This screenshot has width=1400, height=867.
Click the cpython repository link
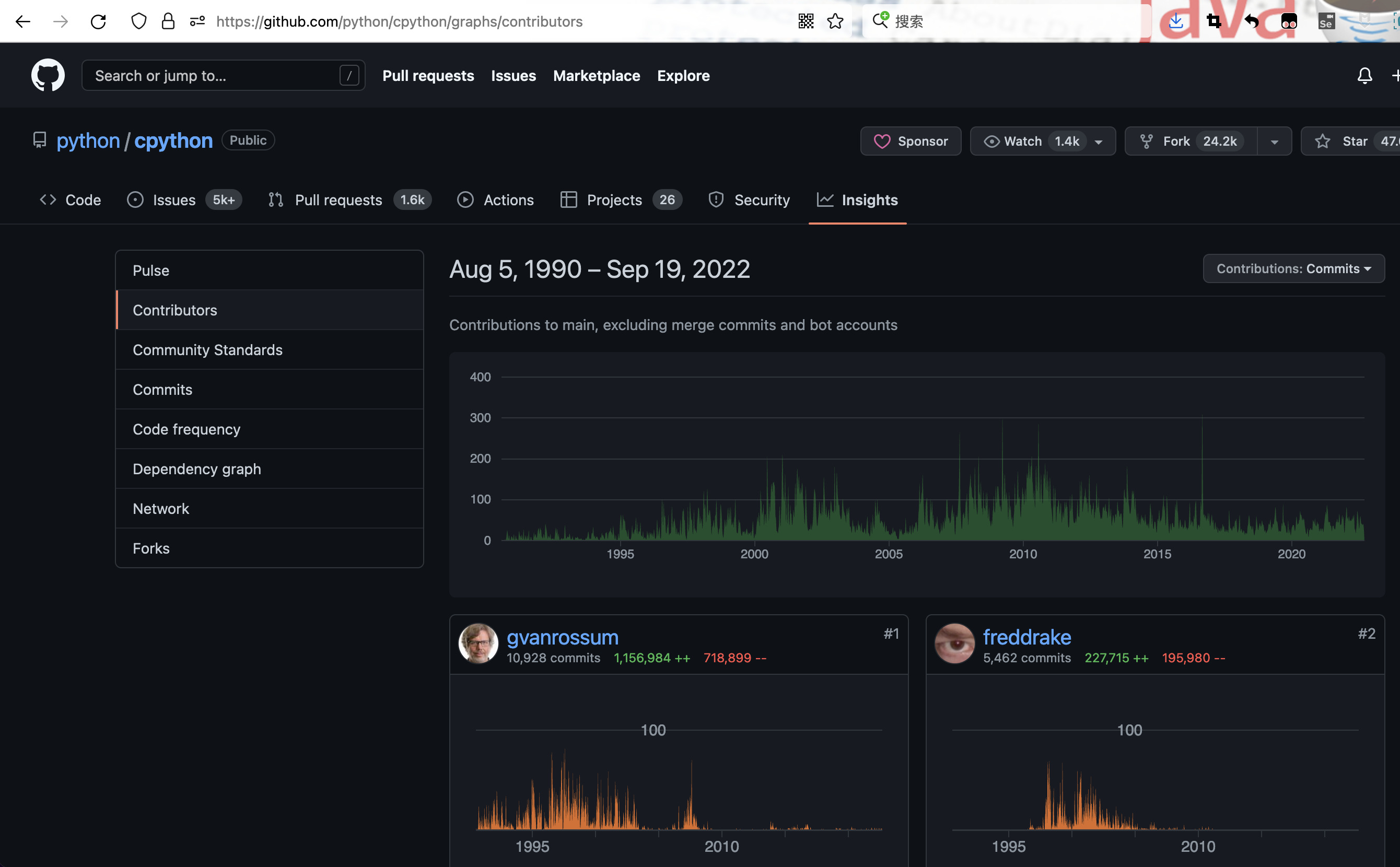point(173,140)
